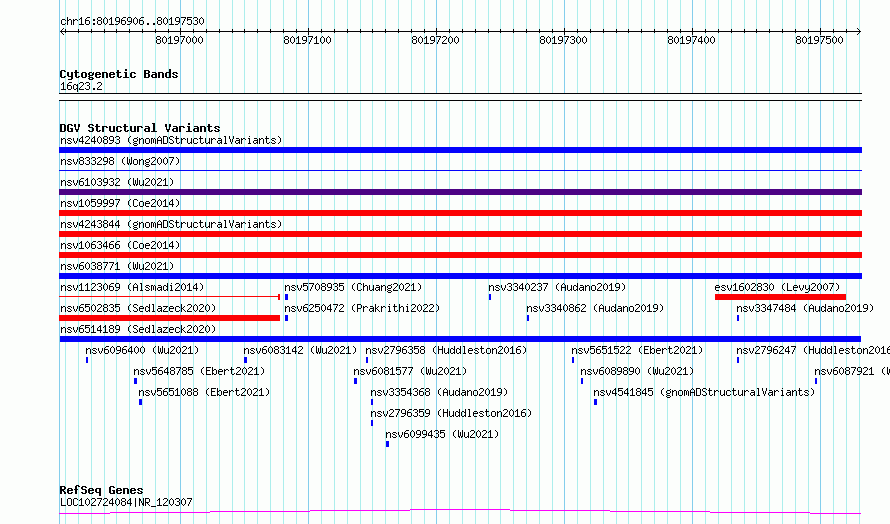
Task: Click ruler tick label 80197500
Action: pos(820,40)
